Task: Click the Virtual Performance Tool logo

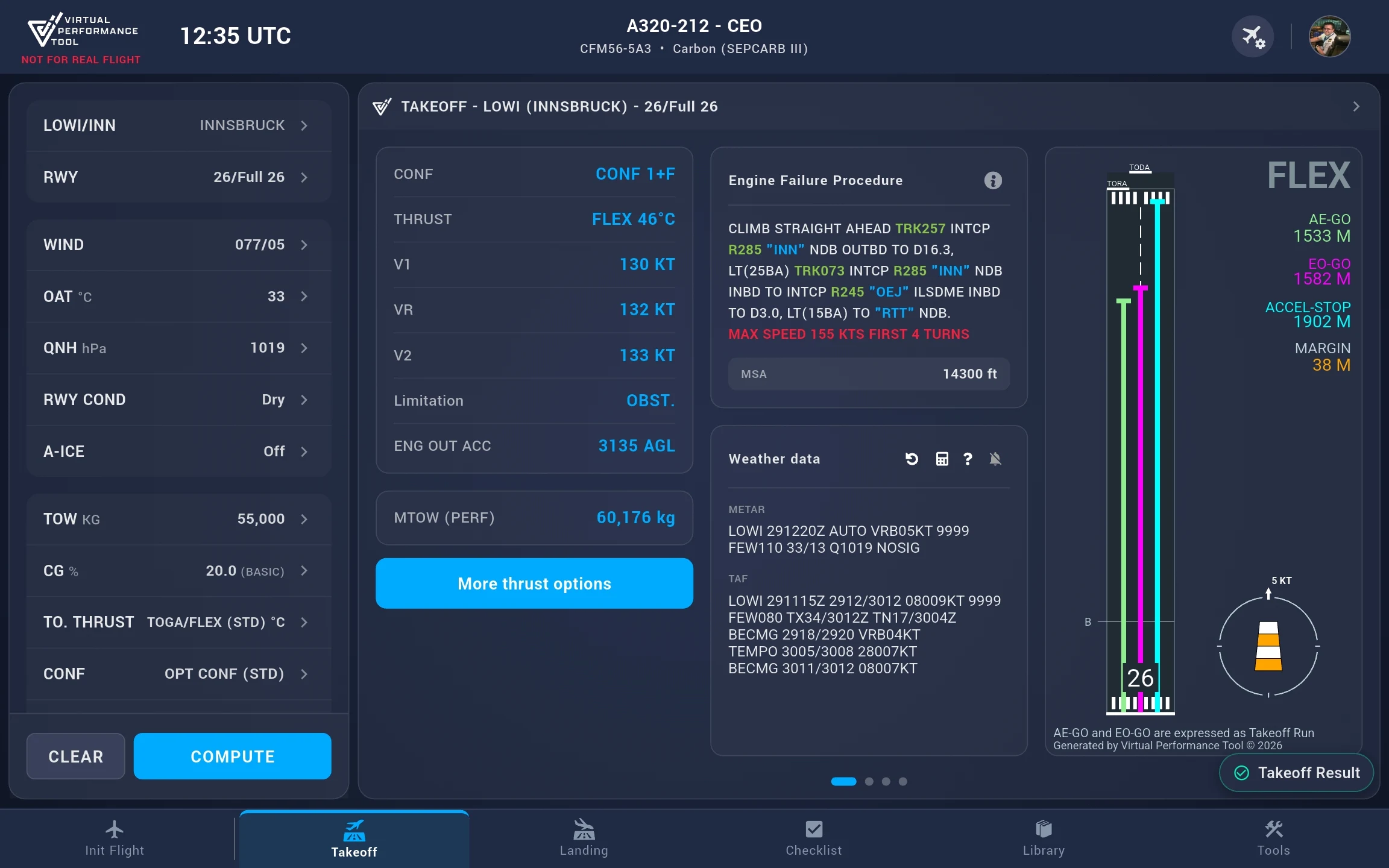Action: pyautogui.click(x=83, y=31)
